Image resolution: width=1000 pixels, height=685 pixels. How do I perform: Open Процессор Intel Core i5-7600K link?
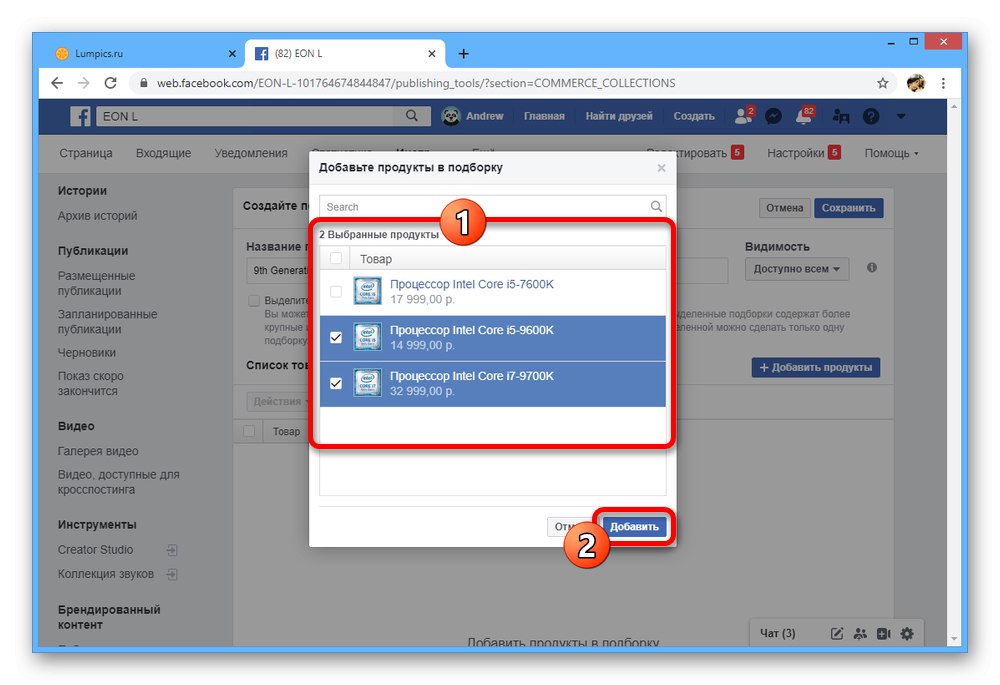[x=471, y=284]
